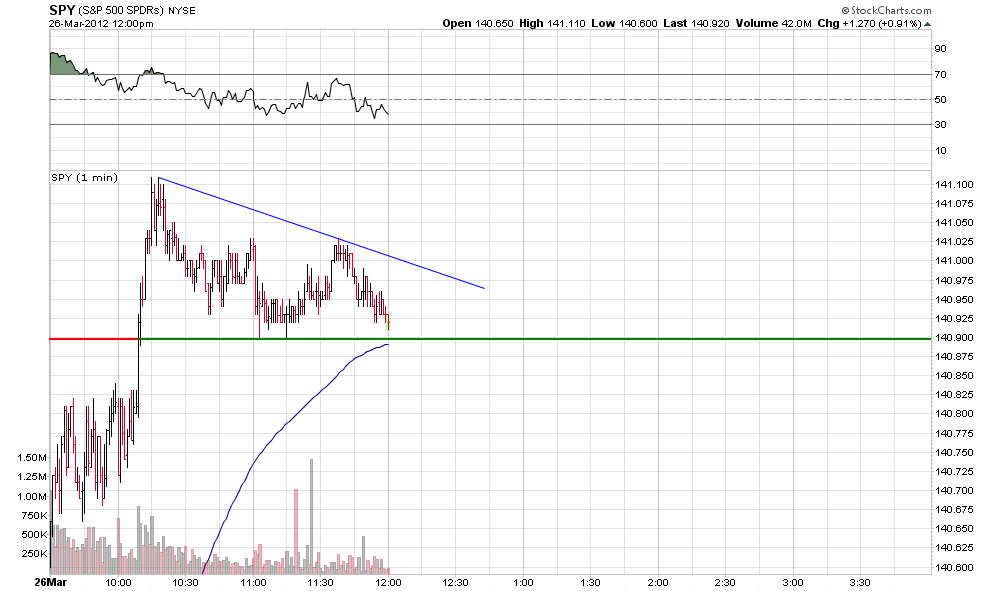Click the 250K volume axis label
This screenshot has width=990, height=591.
click(34, 554)
